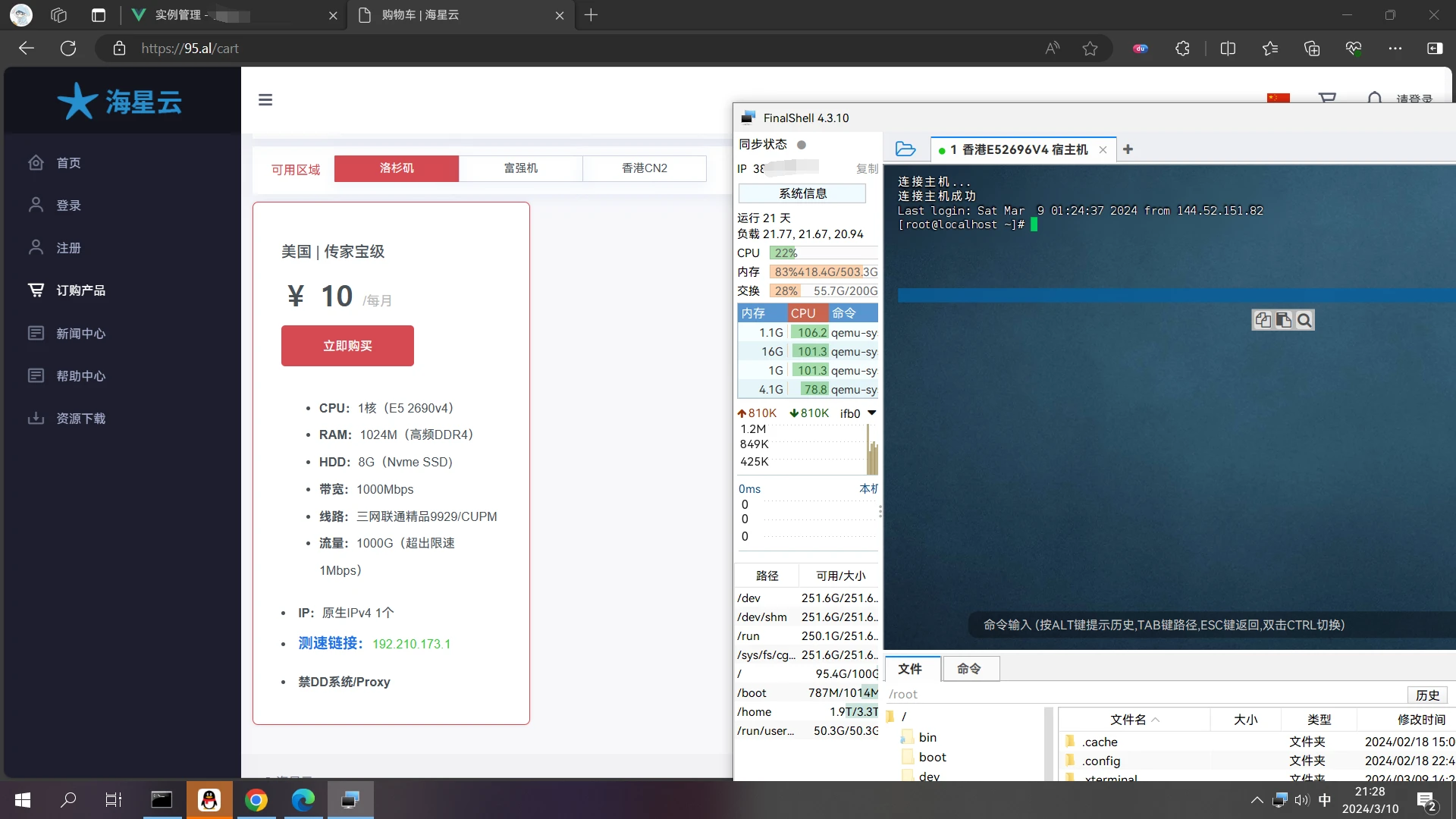Screen dimensions: 1456x819
Task: Open the shopping cart icon in header
Action: [x=1327, y=98]
